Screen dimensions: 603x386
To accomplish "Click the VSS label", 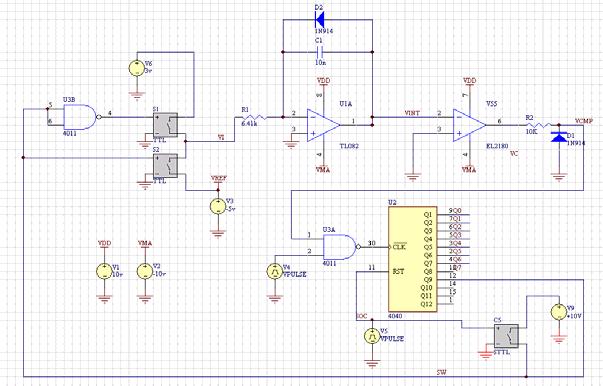I will 491,104.
